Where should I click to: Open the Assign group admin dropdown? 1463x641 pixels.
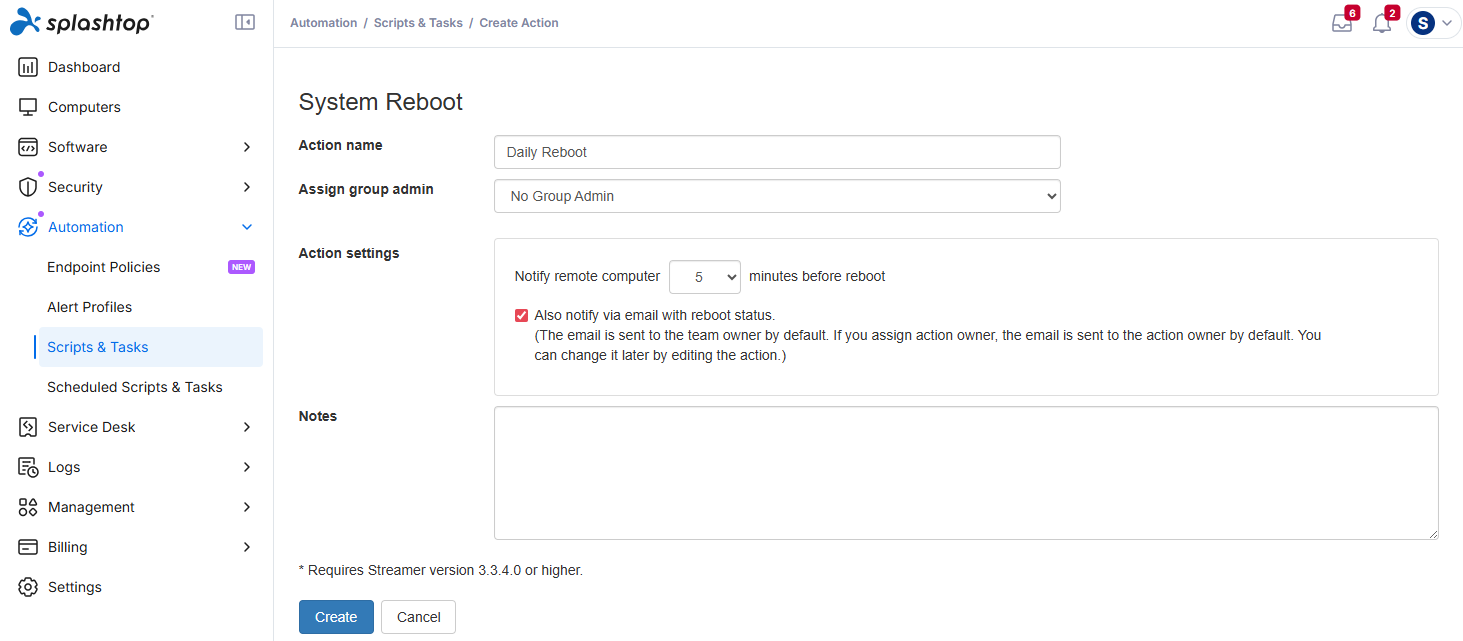point(777,196)
